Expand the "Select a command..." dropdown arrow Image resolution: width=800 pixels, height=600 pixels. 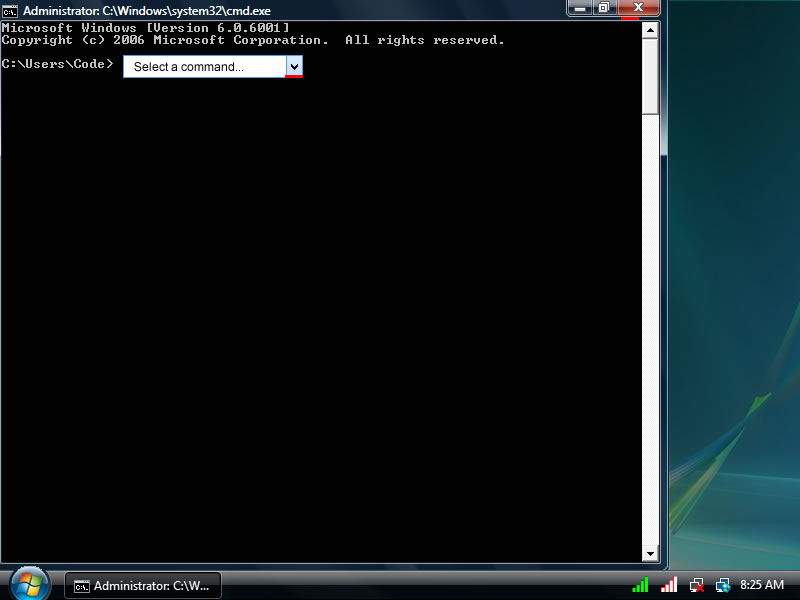(x=294, y=66)
